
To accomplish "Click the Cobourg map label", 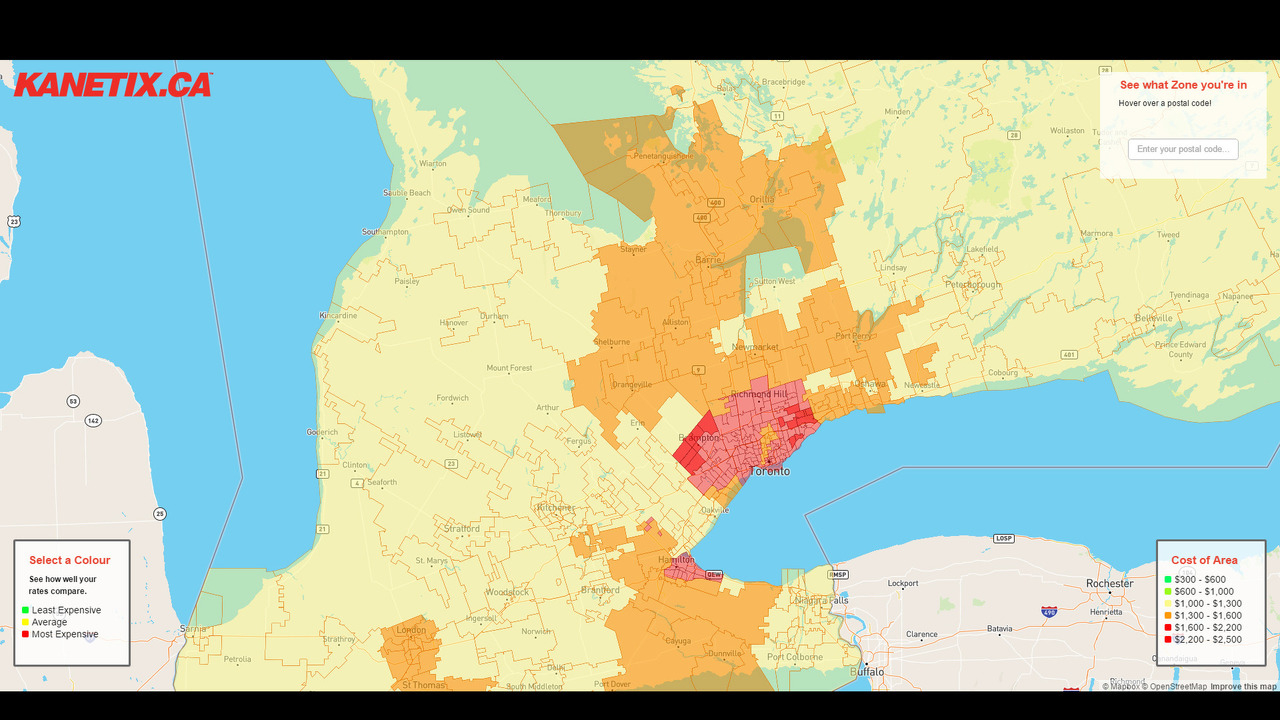I will (x=1002, y=374).
